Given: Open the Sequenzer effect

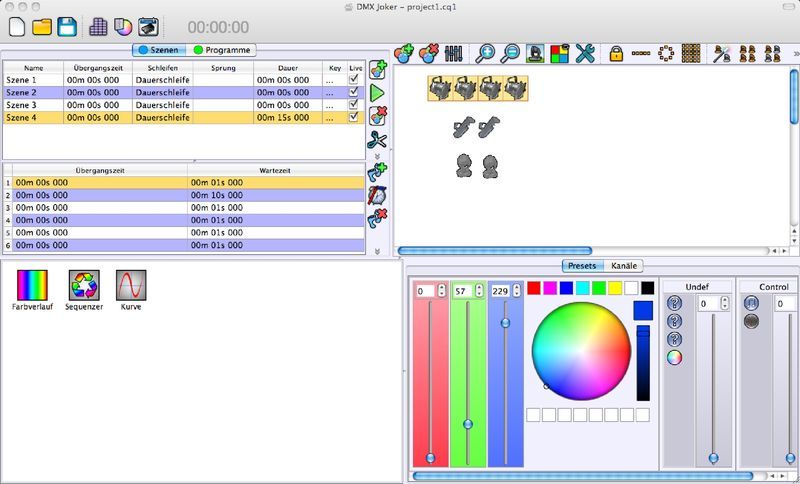Looking at the screenshot, I should point(84,290).
